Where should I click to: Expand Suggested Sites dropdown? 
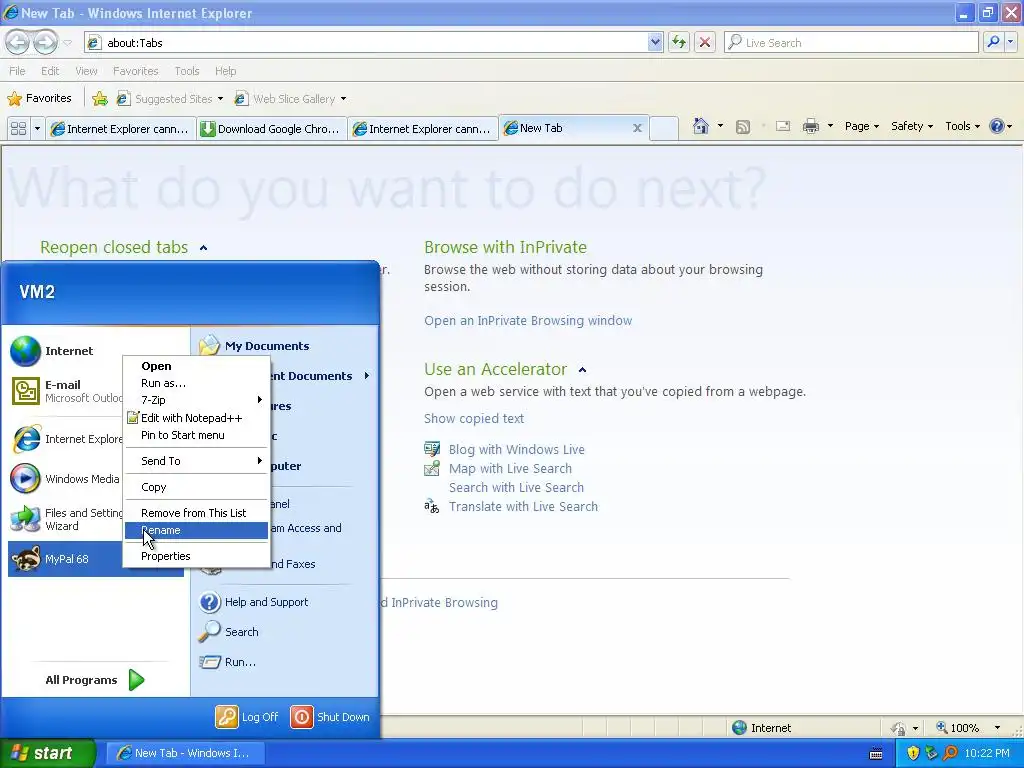[x=220, y=99]
